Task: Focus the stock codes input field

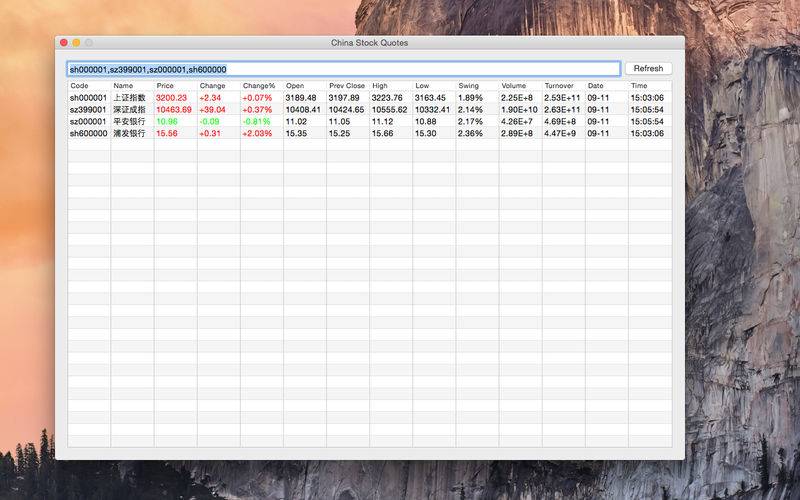Action: (343, 69)
